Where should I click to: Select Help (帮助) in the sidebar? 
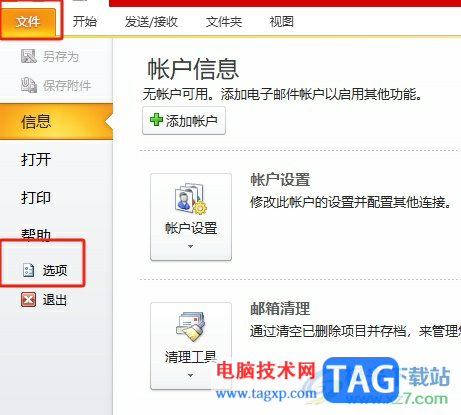36,234
